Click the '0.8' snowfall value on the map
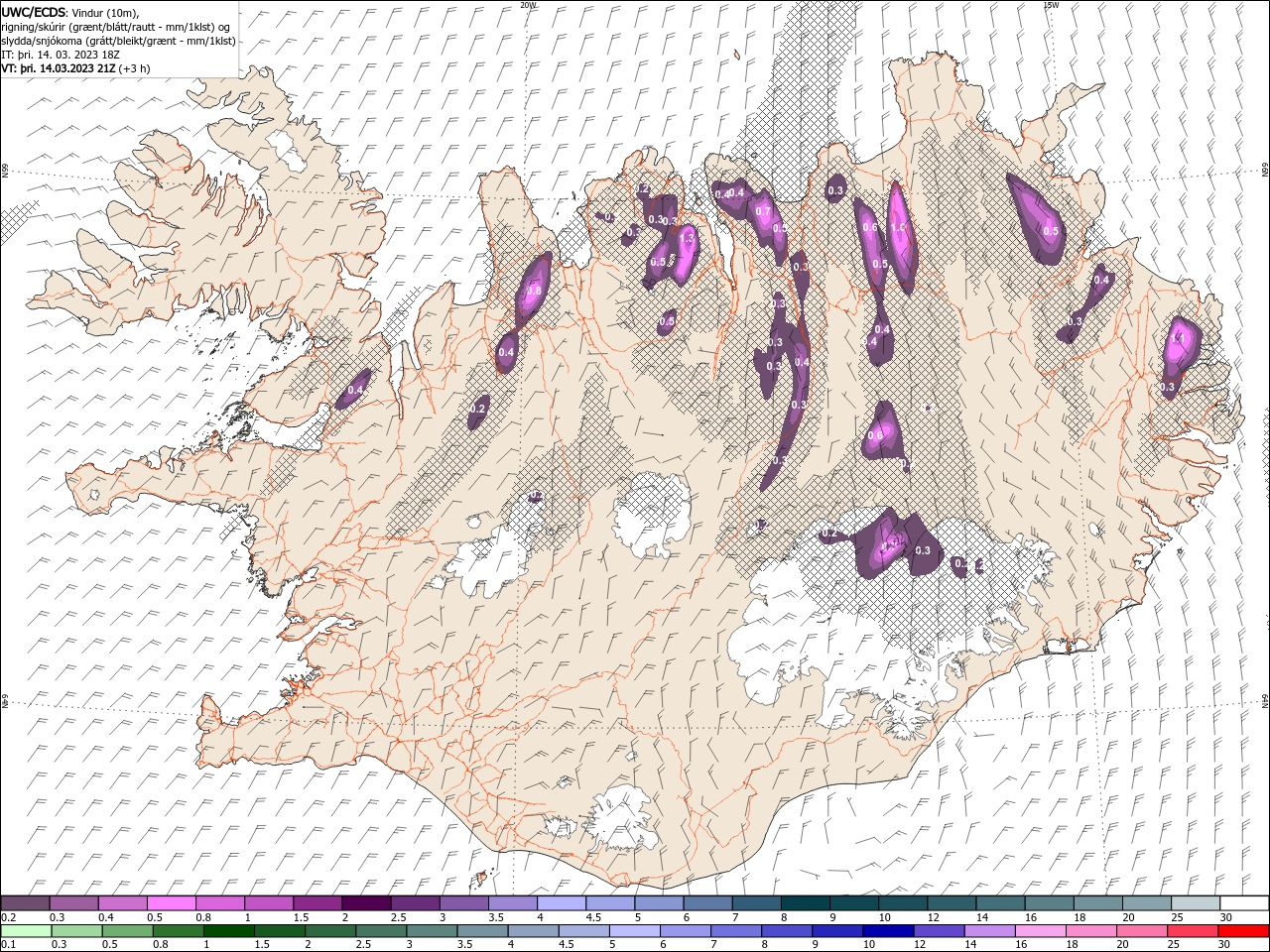 [x=534, y=292]
